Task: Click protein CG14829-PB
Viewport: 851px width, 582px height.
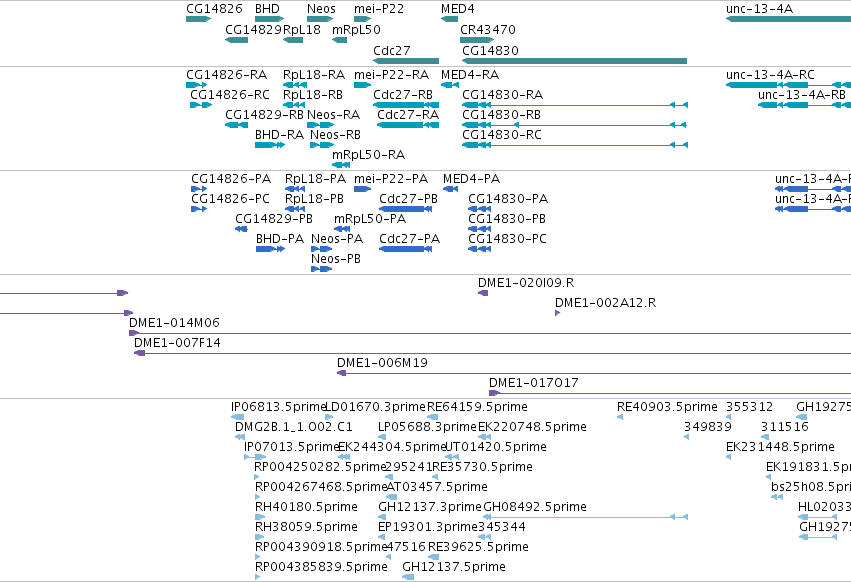Action: pyautogui.click(x=242, y=229)
